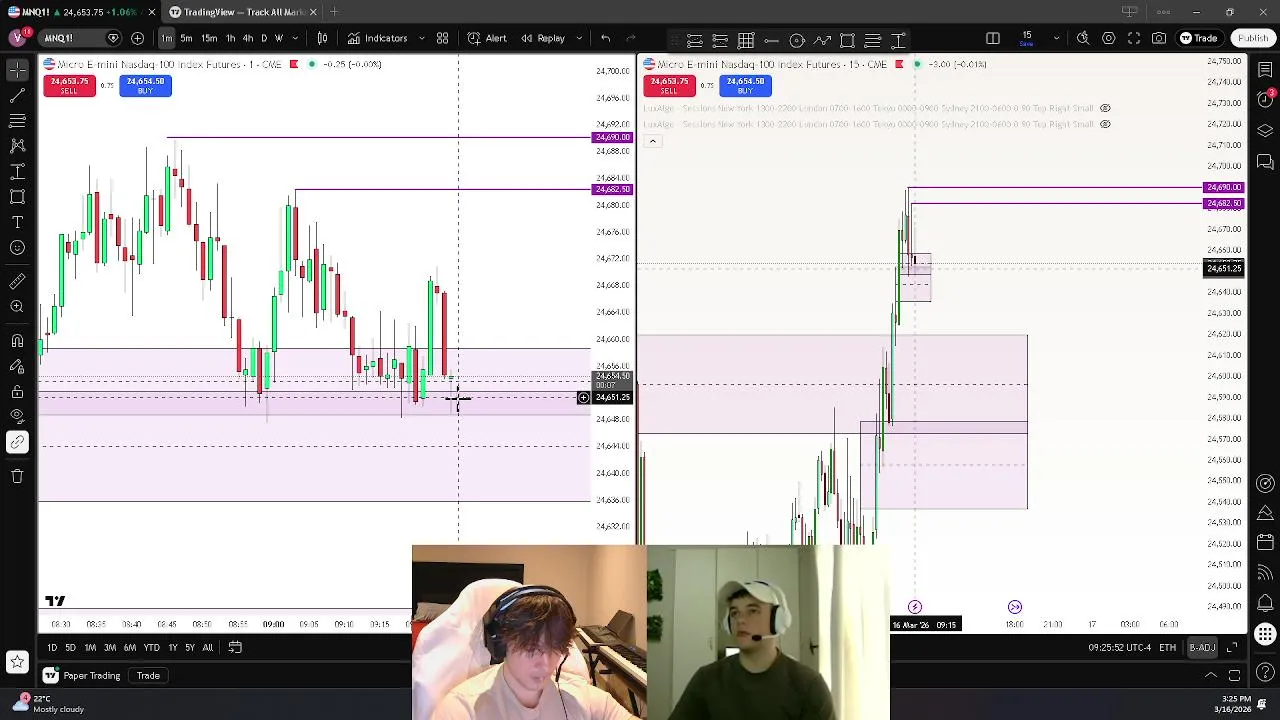The image size is (1280, 720).
Task: Open the object tree layers icon
Action: tap(1265, 130)
